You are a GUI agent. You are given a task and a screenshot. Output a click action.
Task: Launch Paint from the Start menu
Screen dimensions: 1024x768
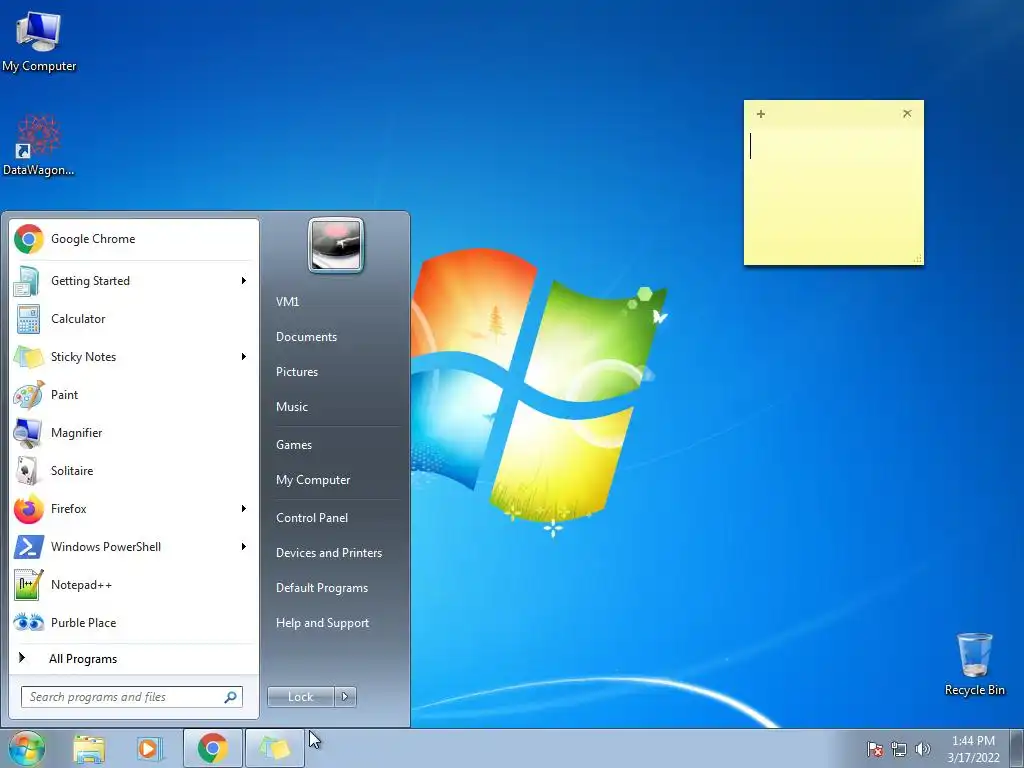(135, 394)
